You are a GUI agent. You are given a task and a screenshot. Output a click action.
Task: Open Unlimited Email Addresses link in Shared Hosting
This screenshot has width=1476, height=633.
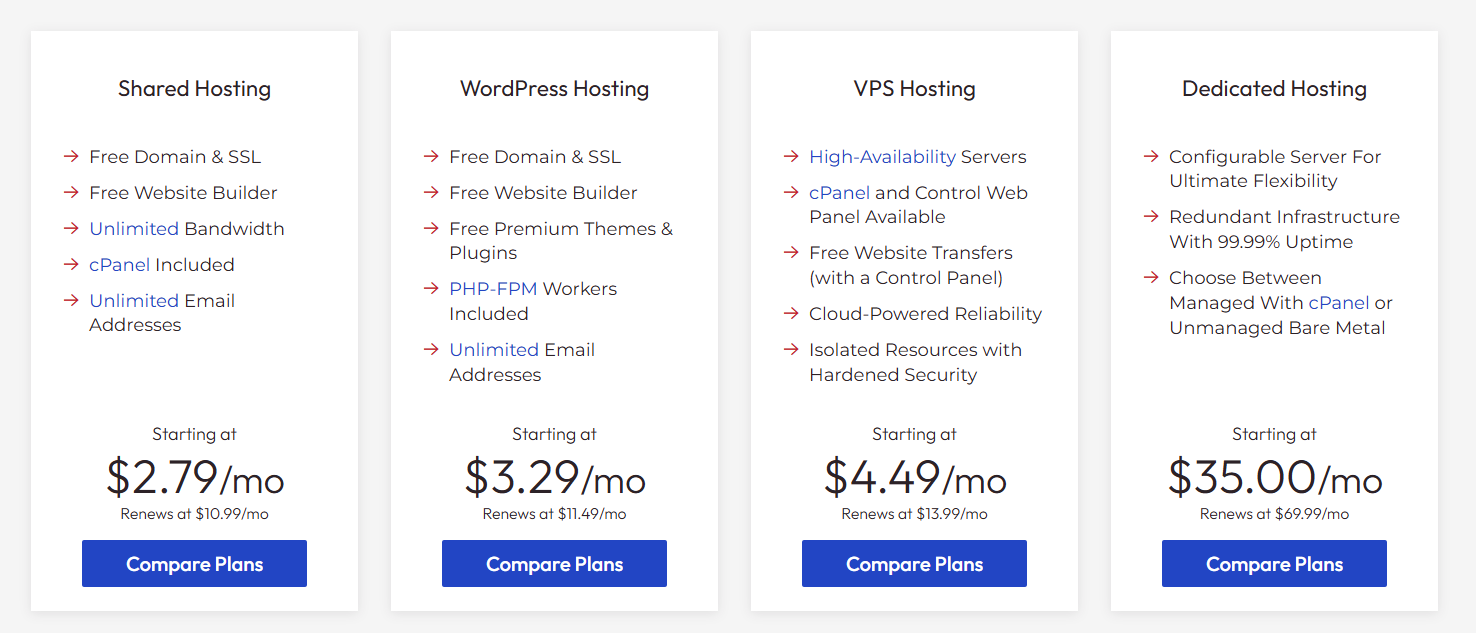tap(134, 301)
